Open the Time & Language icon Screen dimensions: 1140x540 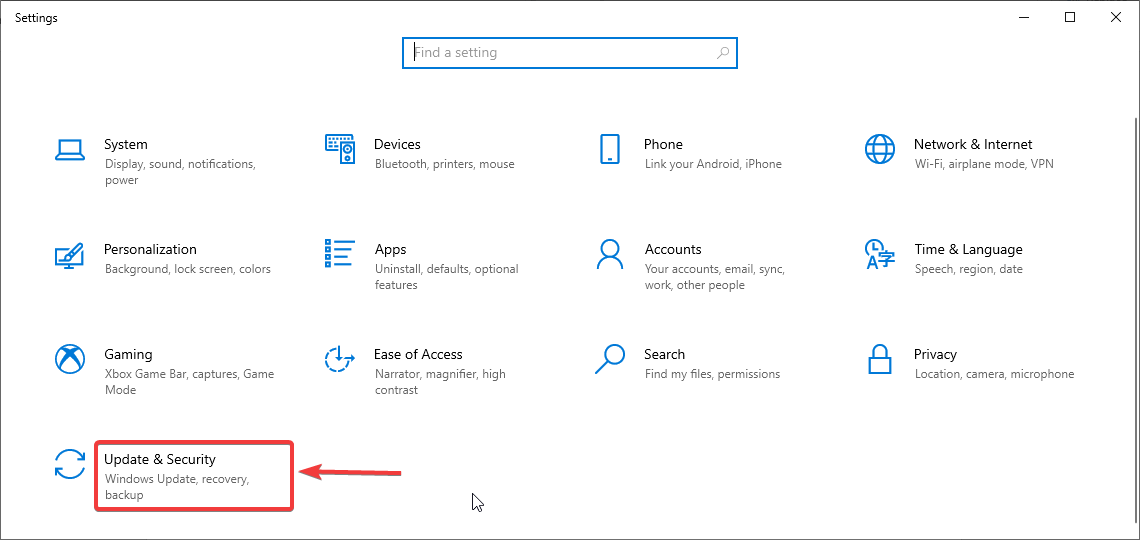tap(880, 254)
